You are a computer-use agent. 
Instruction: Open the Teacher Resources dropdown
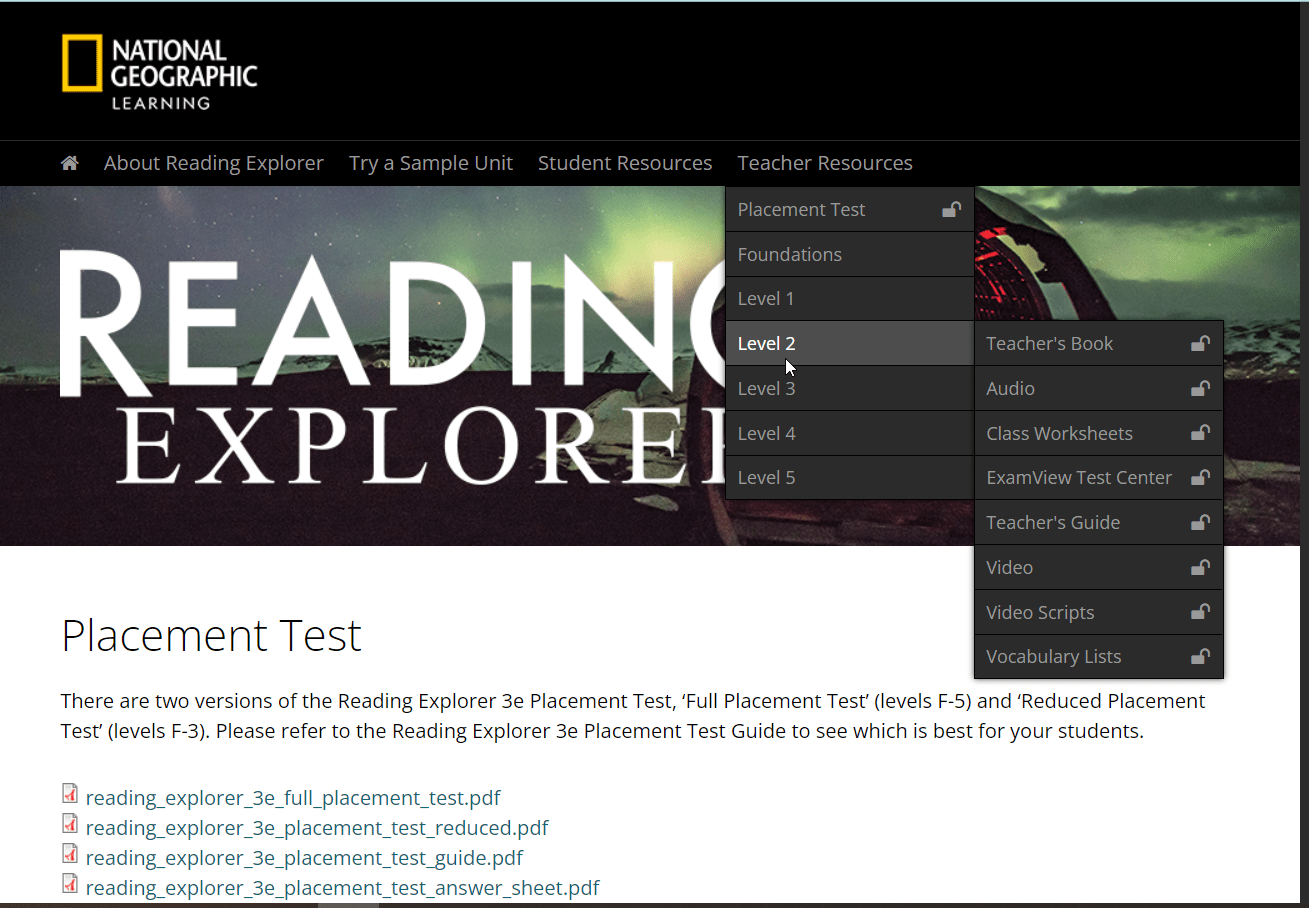825,162
